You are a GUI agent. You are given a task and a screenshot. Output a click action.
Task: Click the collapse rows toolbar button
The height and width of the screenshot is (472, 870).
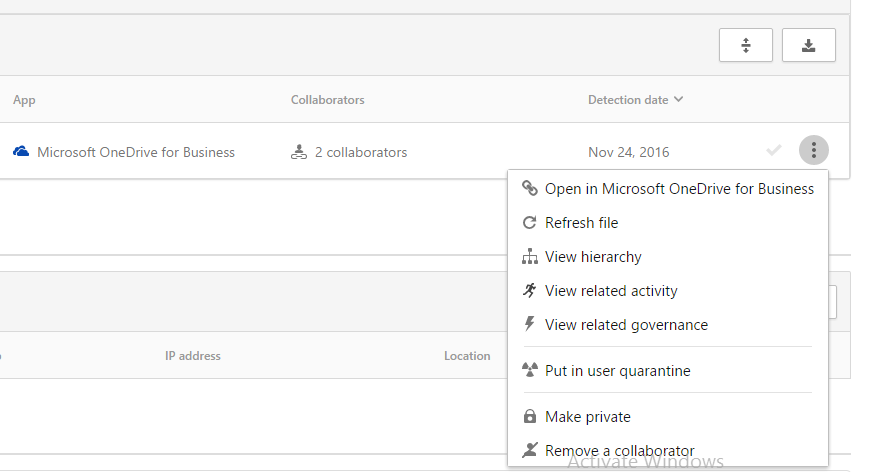(746, 45)
